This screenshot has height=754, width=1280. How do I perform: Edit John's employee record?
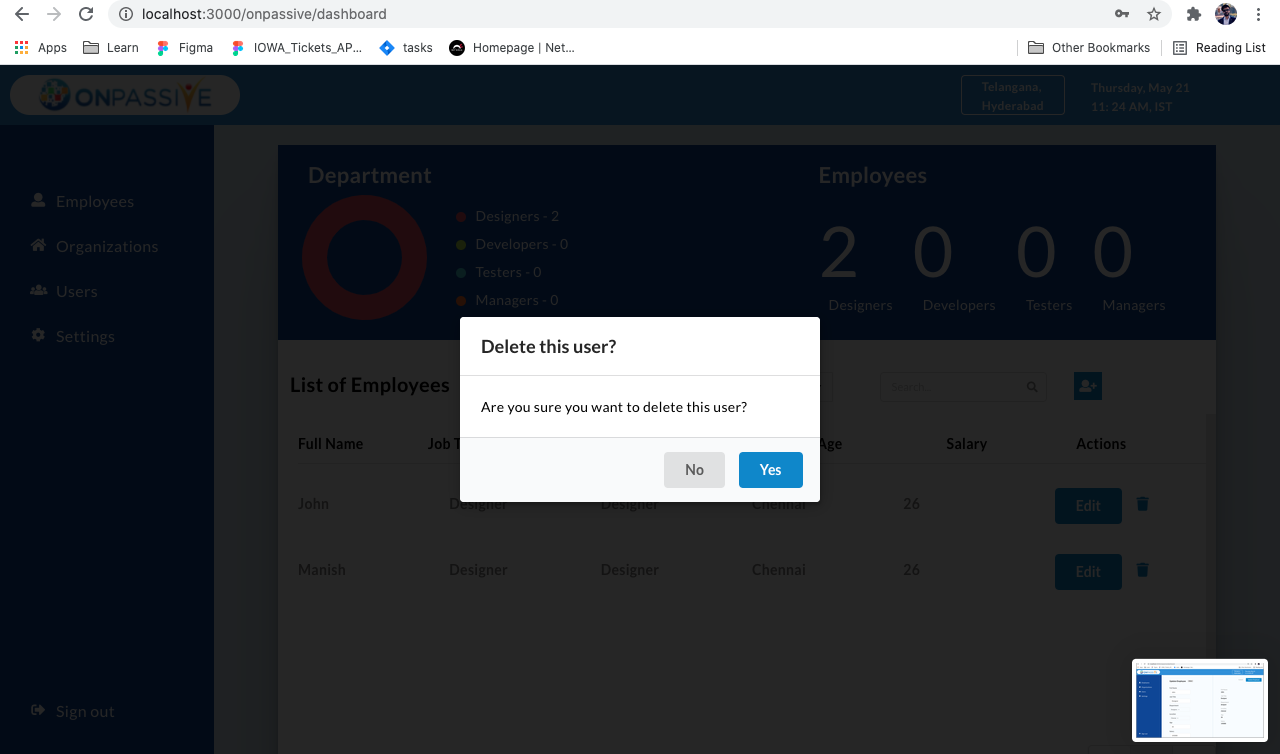point(1088,506)
